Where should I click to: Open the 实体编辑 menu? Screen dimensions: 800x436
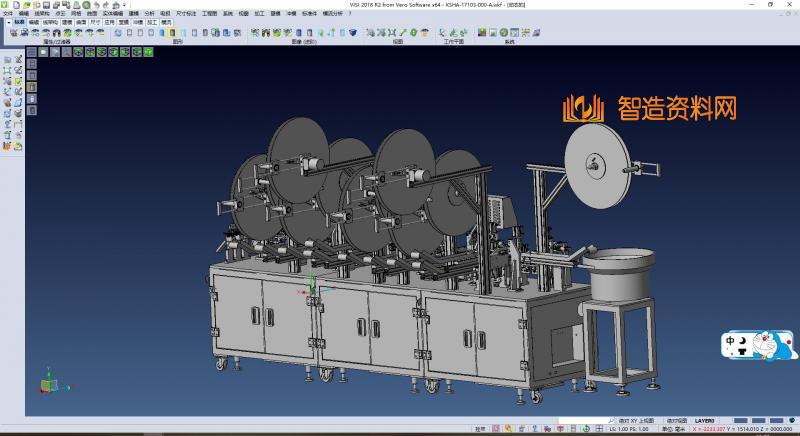point(113,13)
